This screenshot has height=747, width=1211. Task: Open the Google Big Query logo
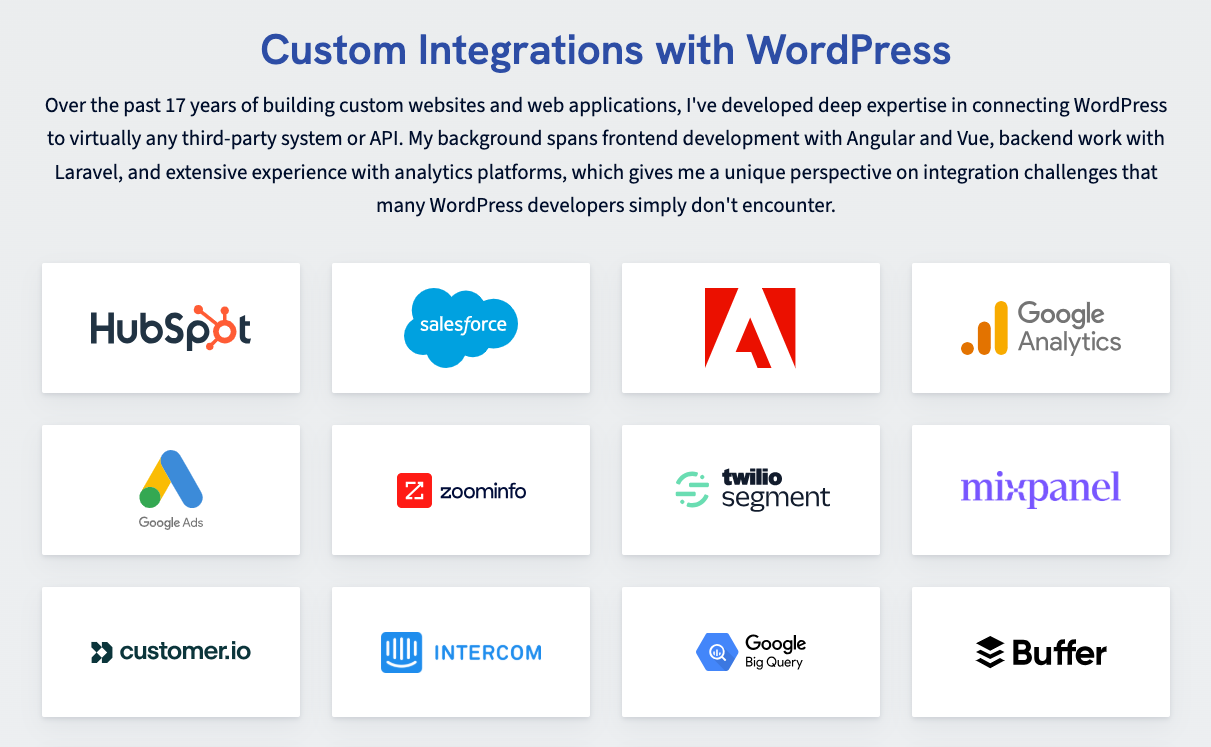(x=751, y=652)
